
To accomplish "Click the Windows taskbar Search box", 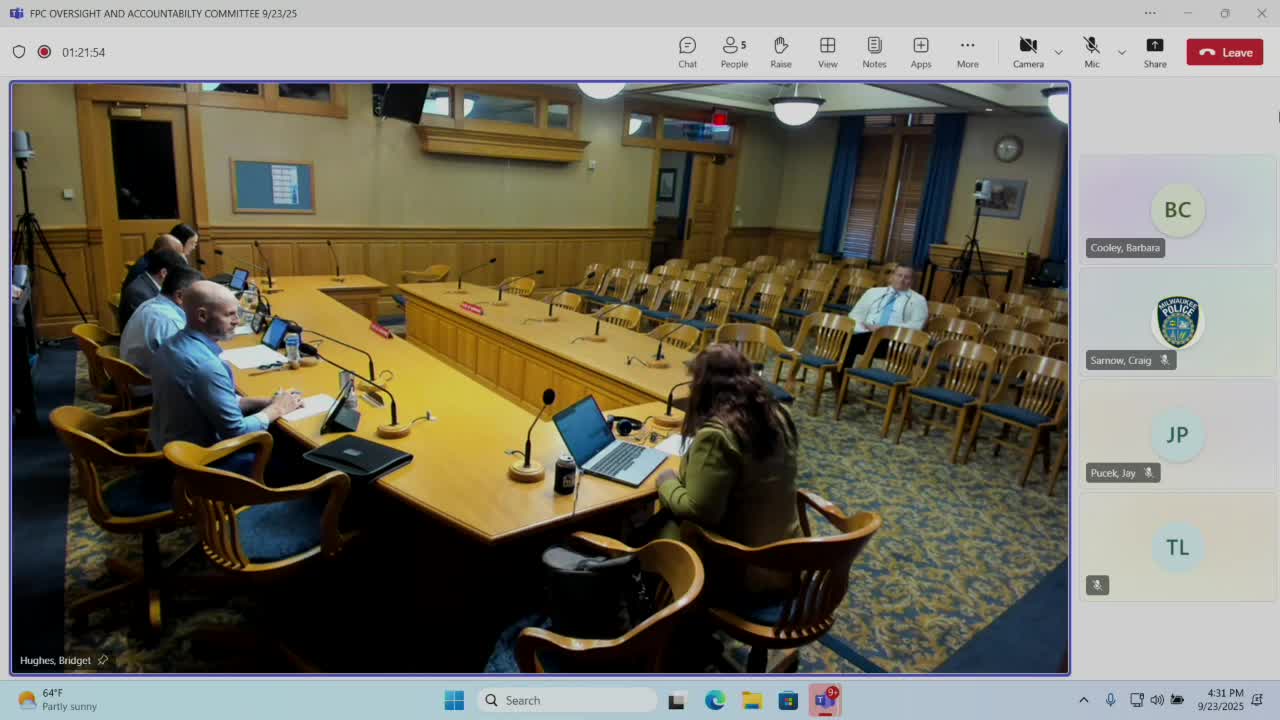I will click(565, 700).
